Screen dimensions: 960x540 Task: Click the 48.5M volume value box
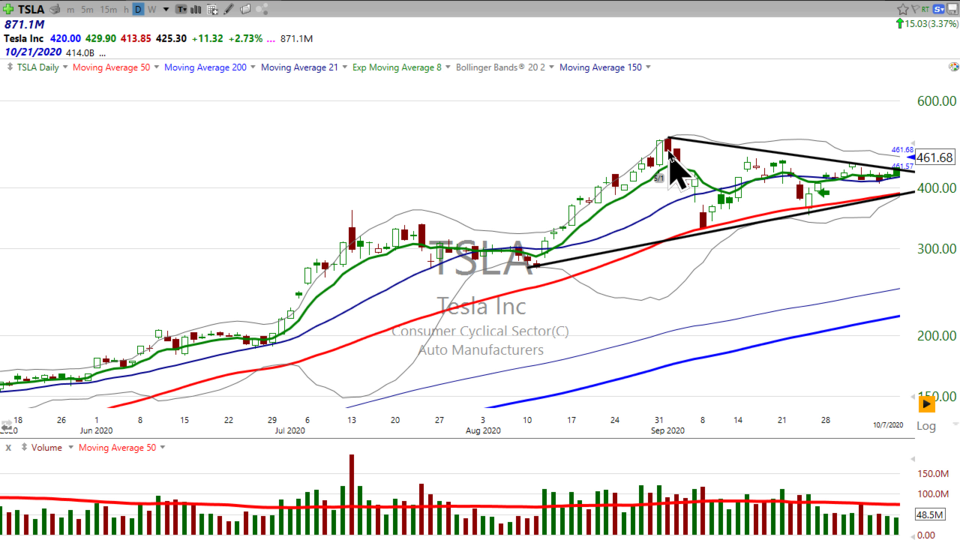(x=929, y=515)
